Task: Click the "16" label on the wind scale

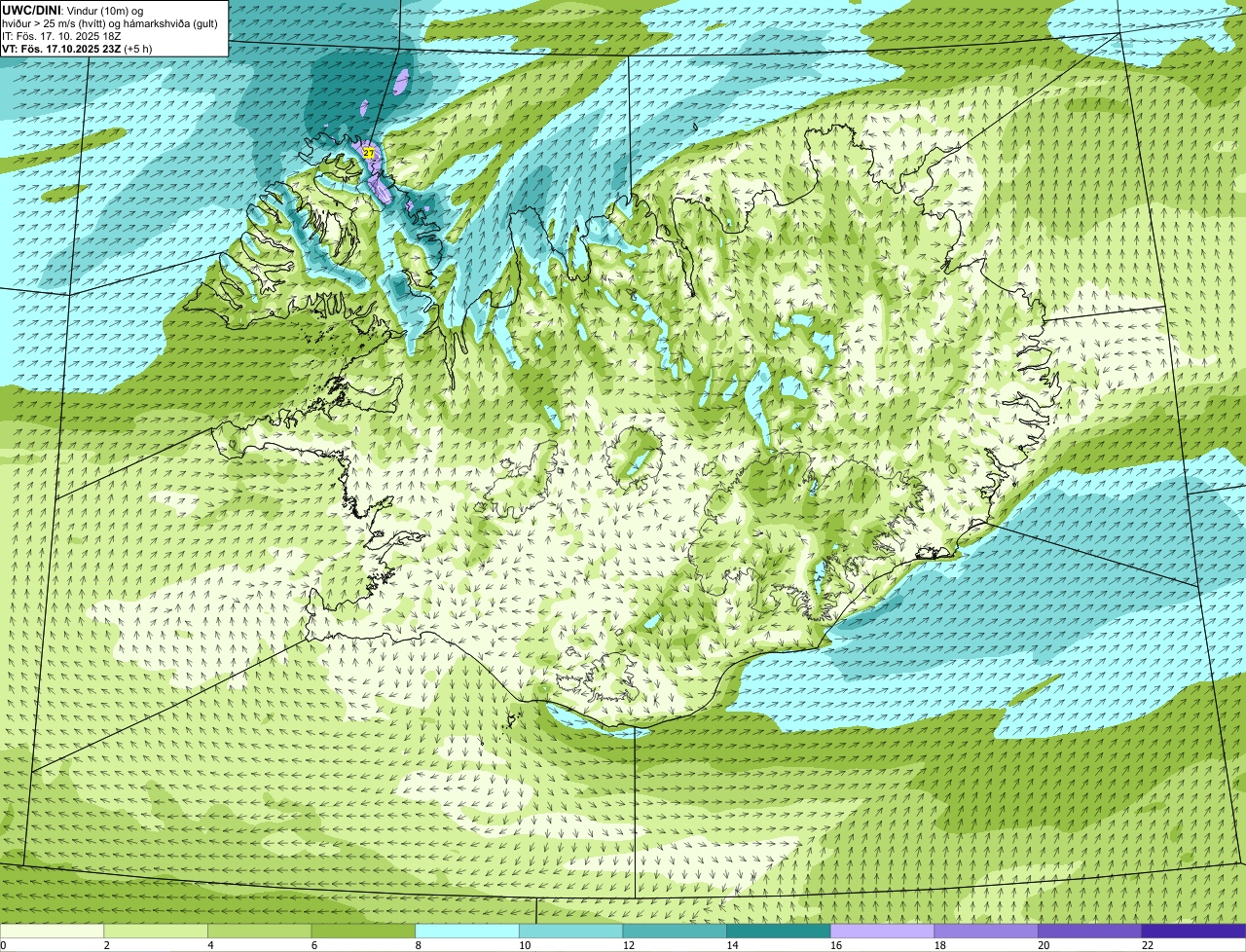Action: [x=836, y=945]
